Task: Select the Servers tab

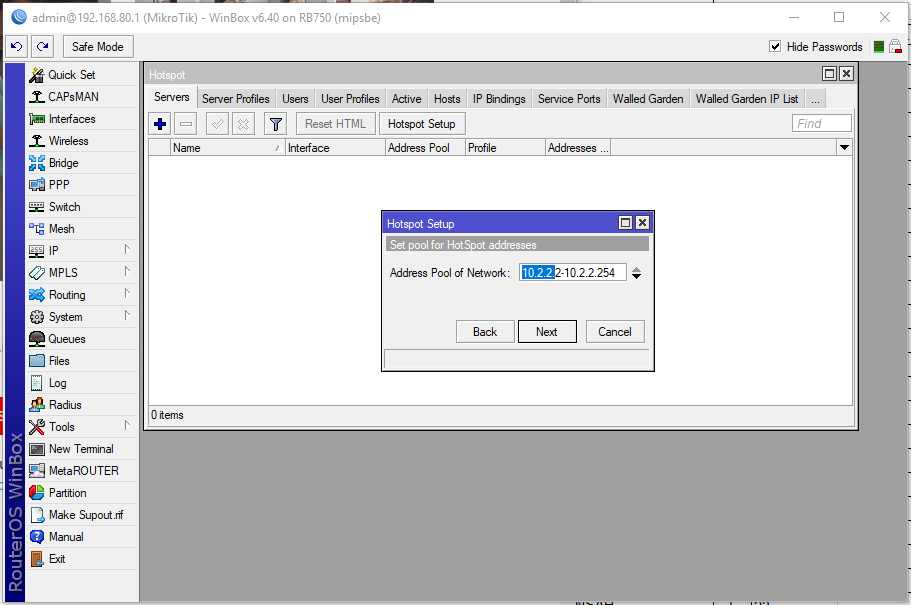Action: click(x=171, y=97)
